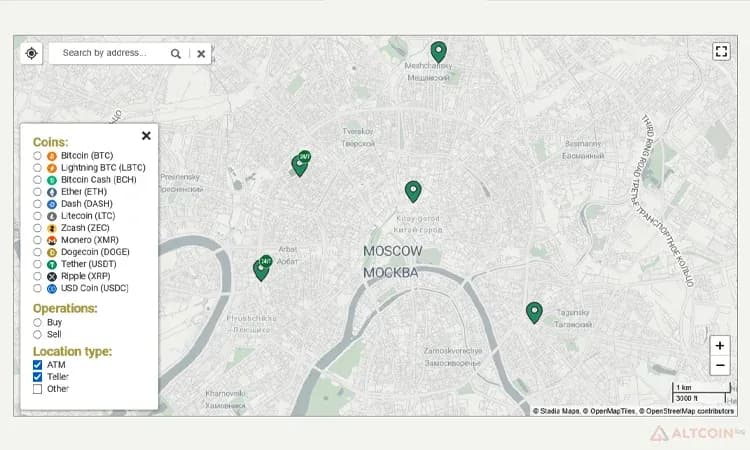Click the Ether coin icon
The image size is (750, 450).
52,192
